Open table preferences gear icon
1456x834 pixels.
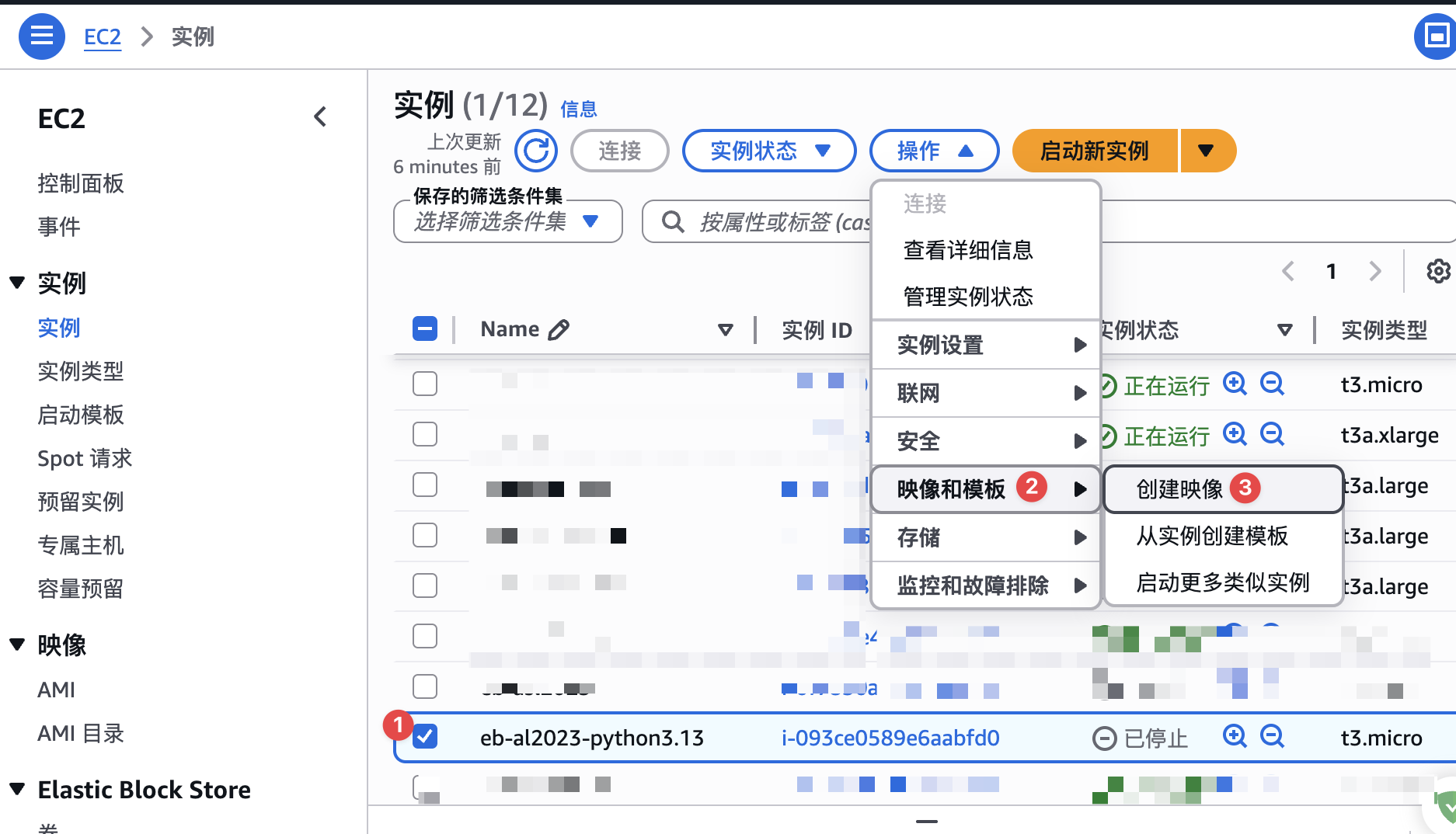click(x=1438, y=271)
